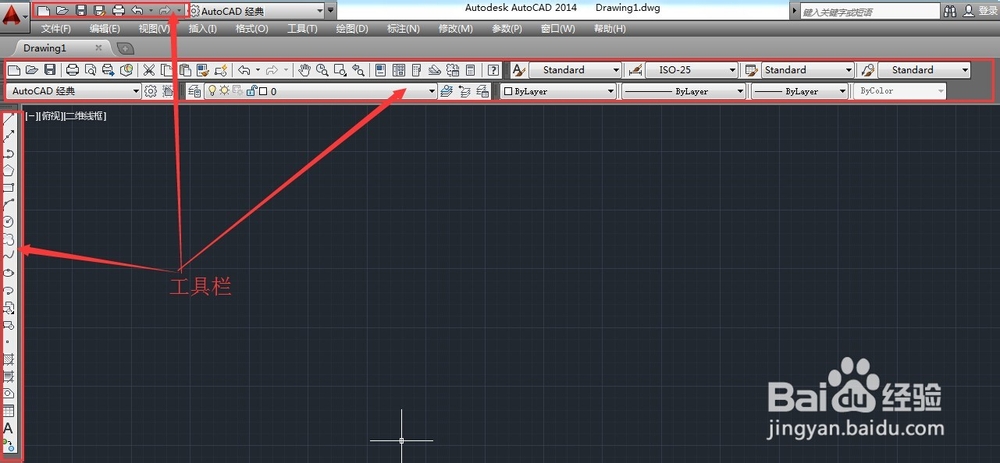Open the 视图(V) menu

click(155, 29)
